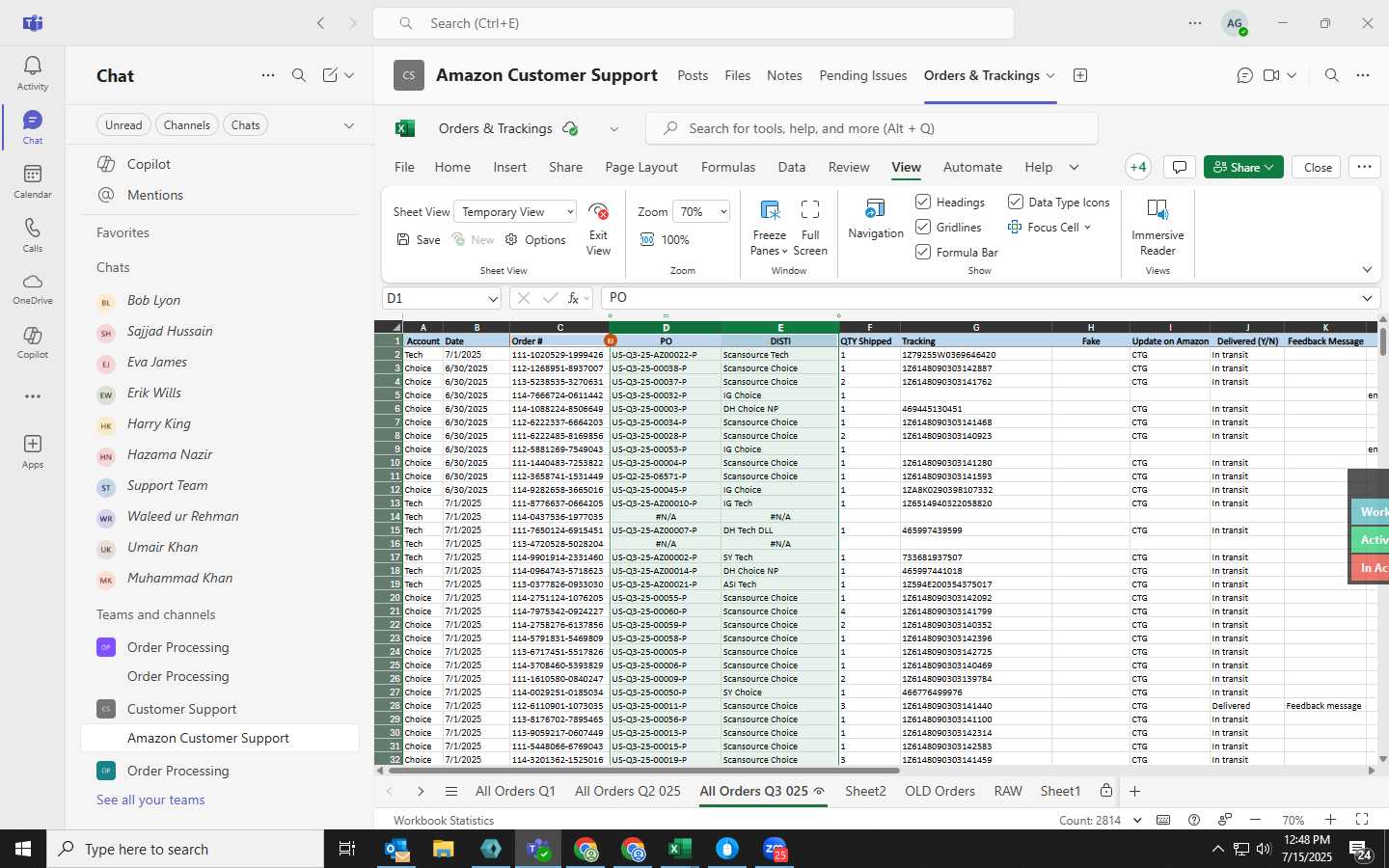
Task: Open the Orders & Trackings tab dropdown
Action: 1050,75
